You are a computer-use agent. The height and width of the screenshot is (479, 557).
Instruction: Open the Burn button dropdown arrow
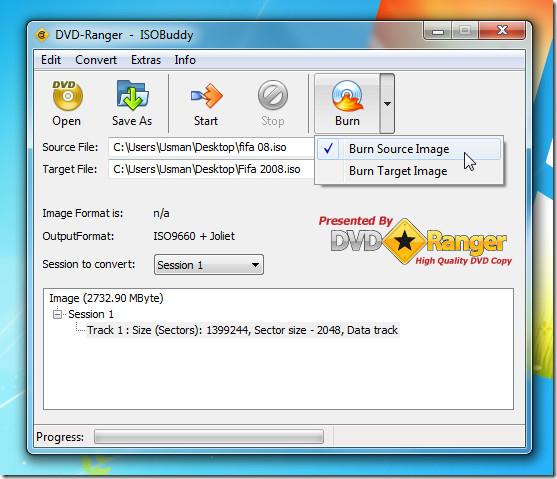[x=387, y=104]
